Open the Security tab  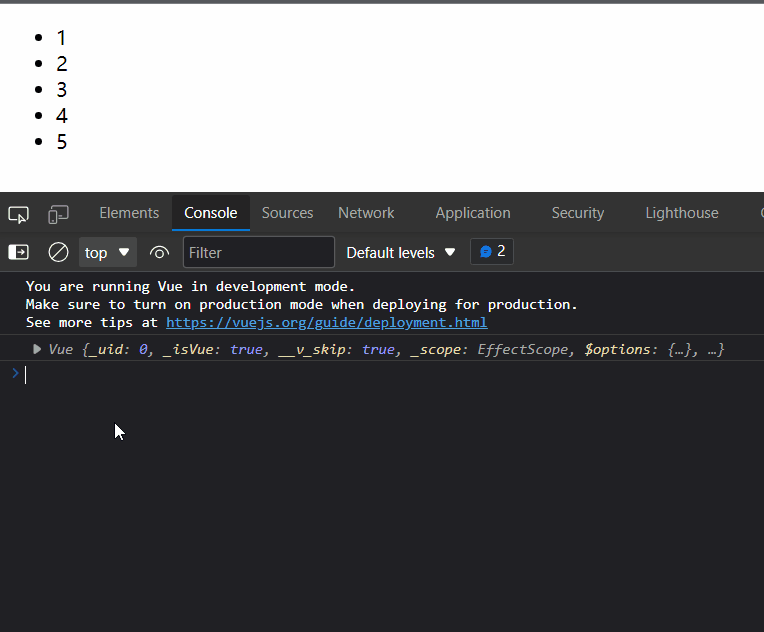578,213
